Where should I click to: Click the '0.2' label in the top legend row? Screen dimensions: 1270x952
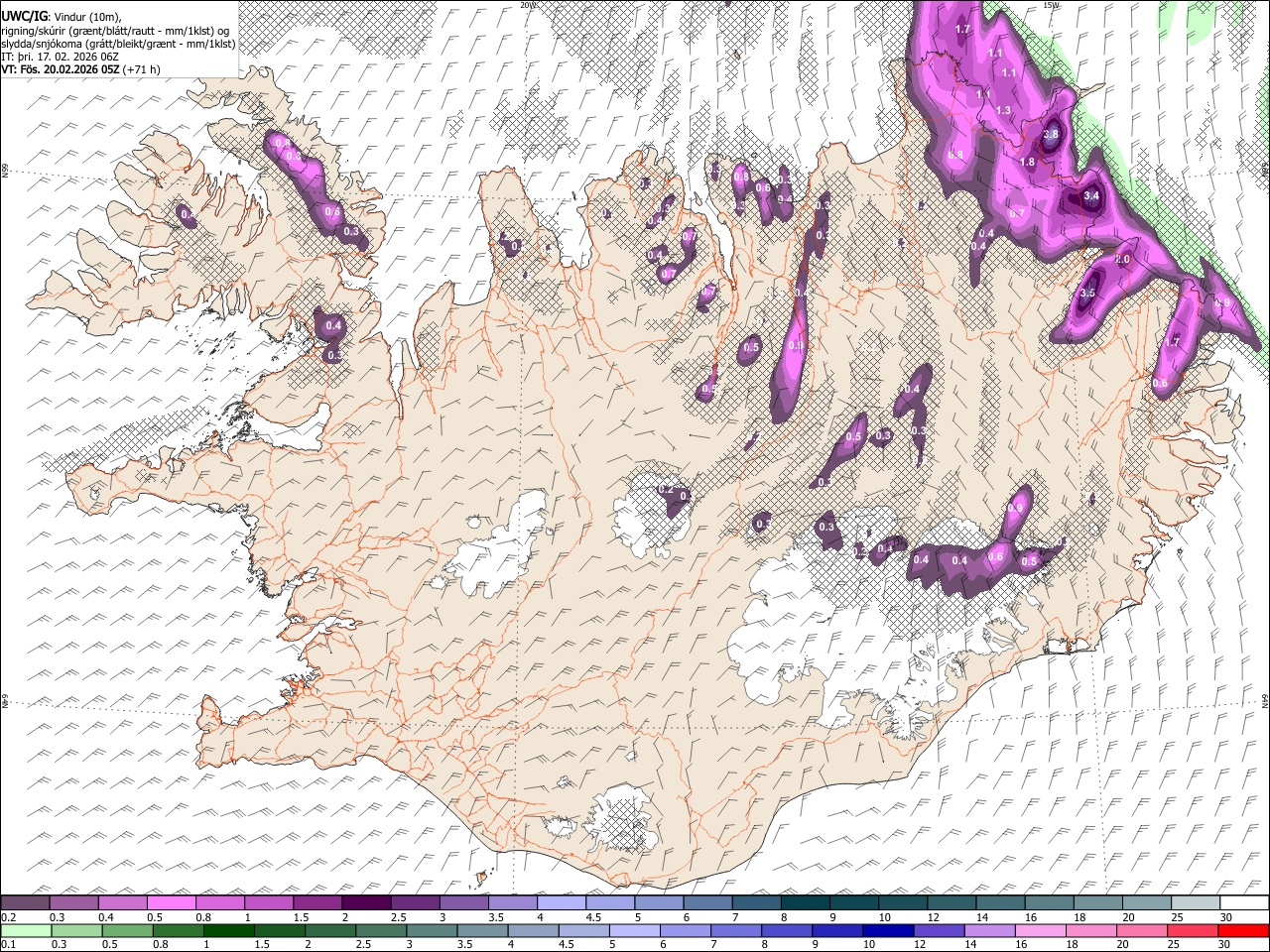[8, 917]
